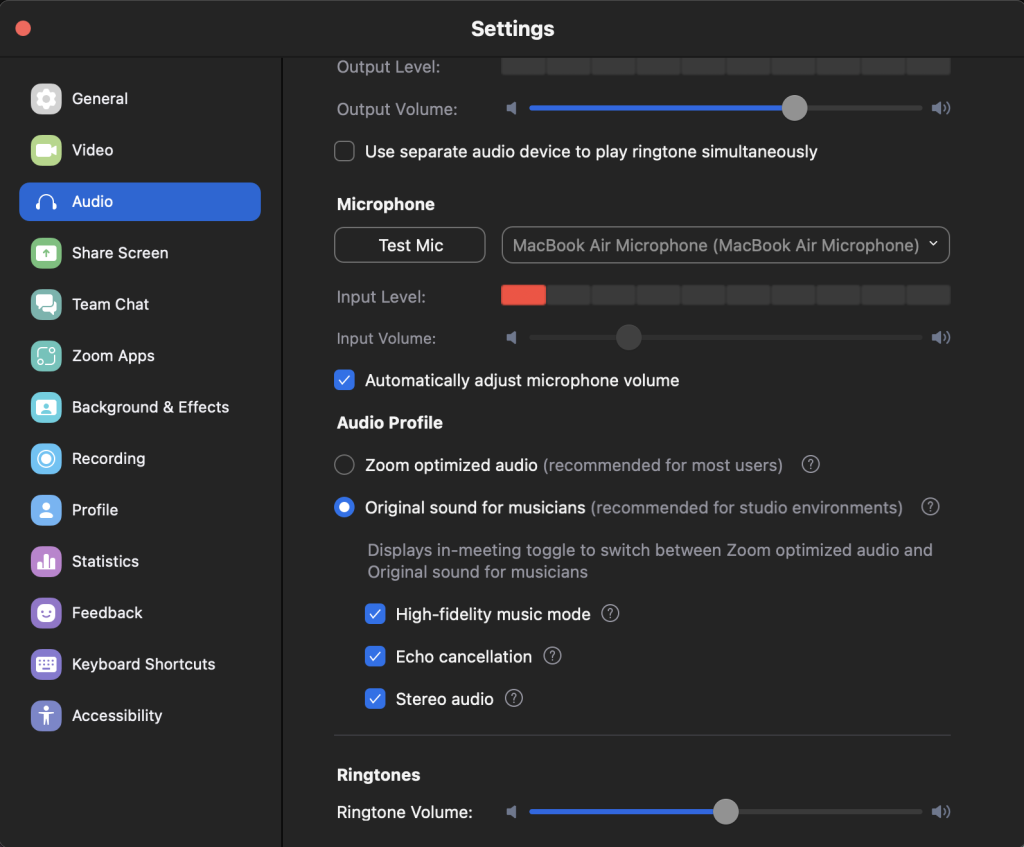Image resolution: width=1024 pixels, height=847 pixels.
Task: Open Keyboard Shortcuts section
Action: (x=143, y=664)
